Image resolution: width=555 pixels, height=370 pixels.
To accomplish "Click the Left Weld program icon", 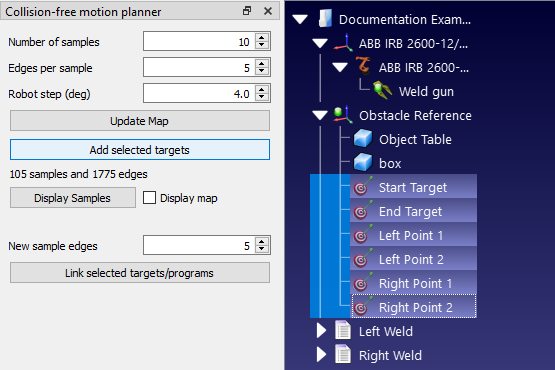I will coord(343,330).
